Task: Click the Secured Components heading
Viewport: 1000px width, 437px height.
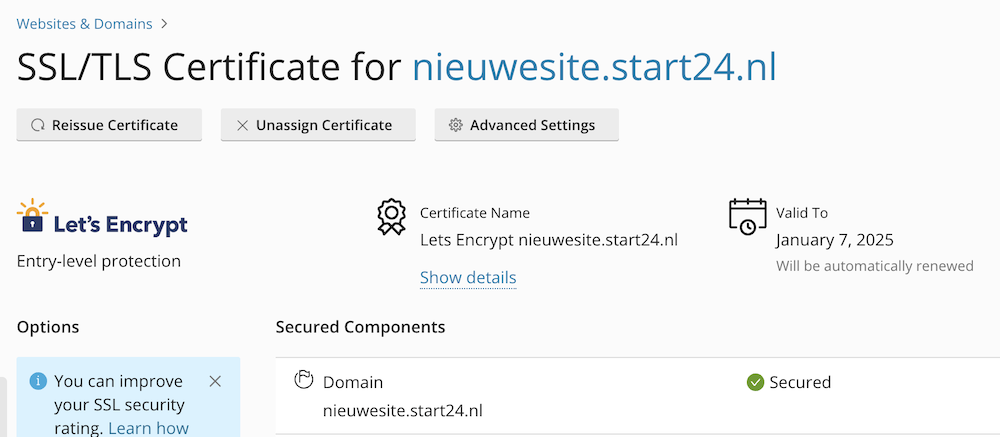Action: point(360,327)
